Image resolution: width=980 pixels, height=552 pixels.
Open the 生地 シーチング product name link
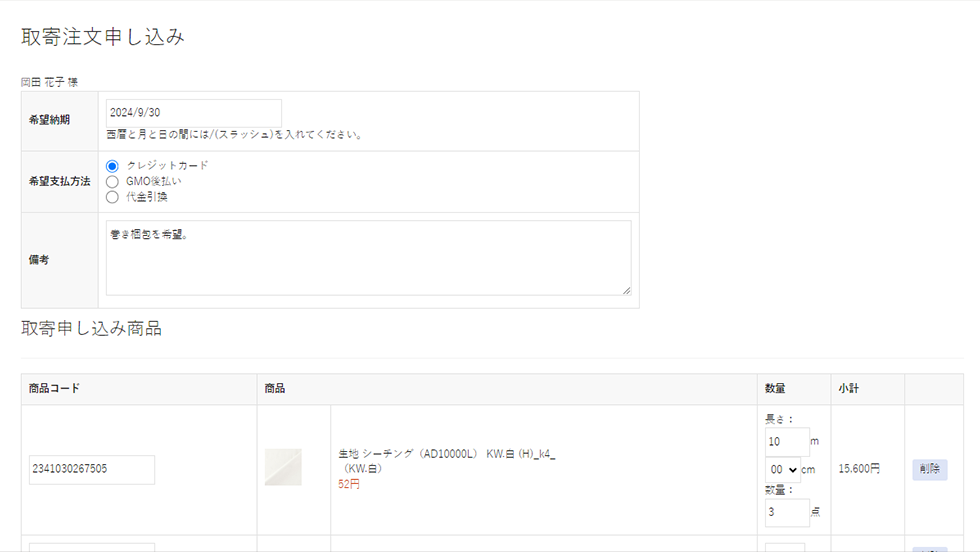(446, 454)
